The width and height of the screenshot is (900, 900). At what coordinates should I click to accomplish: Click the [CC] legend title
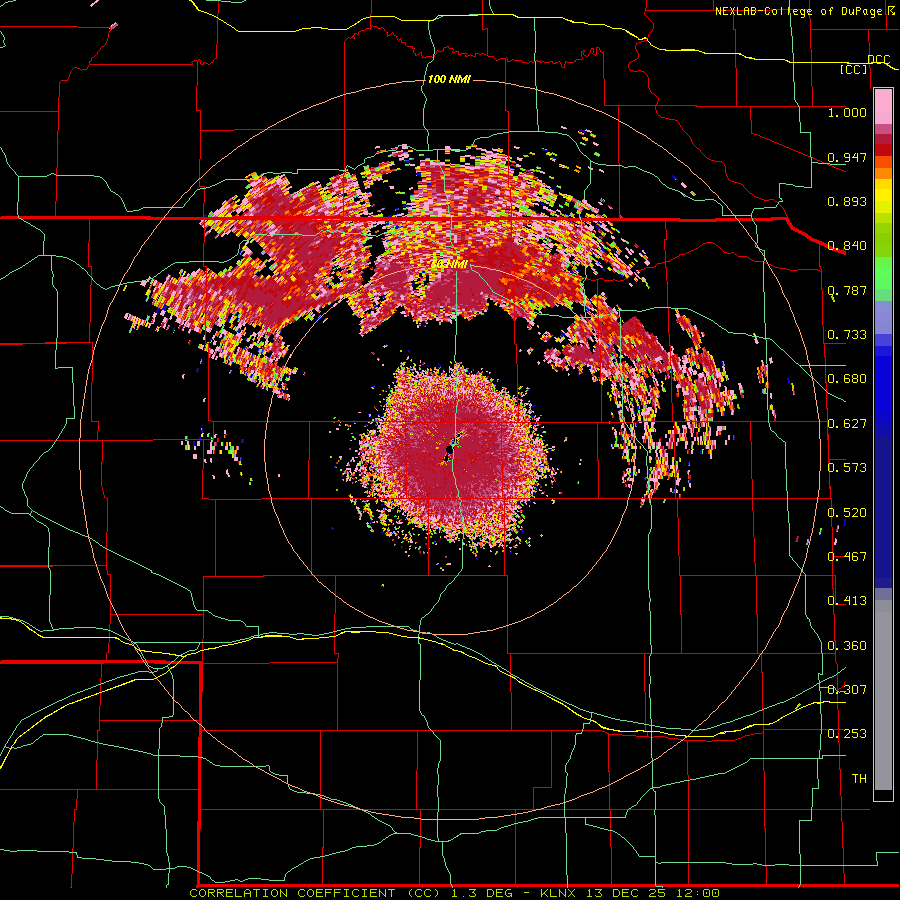(x=853, y=69)
